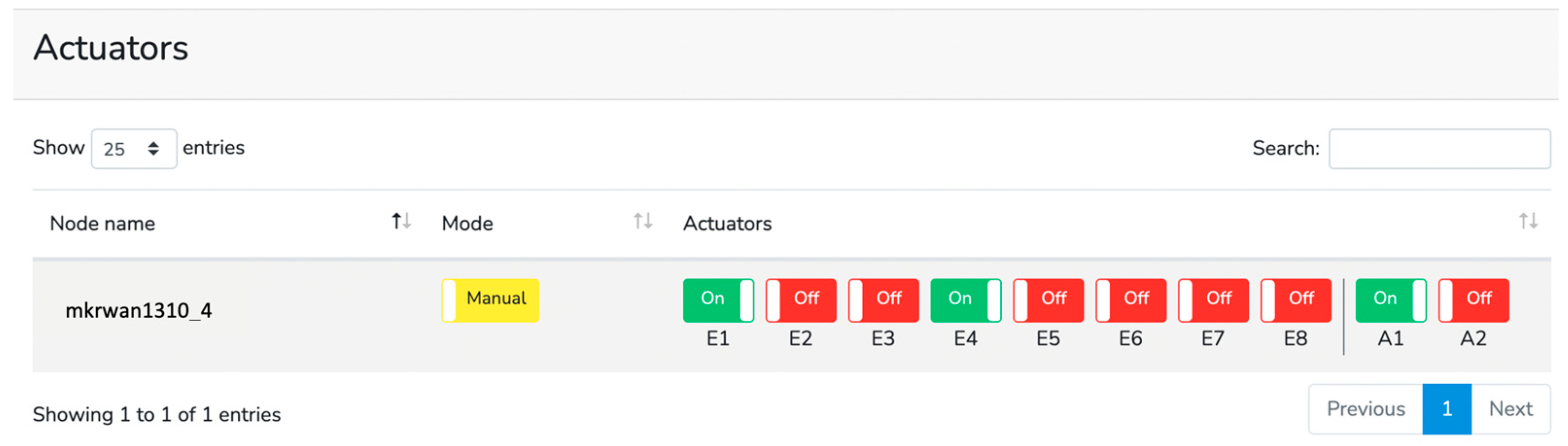1568x446 pixels.
Task: Toggle the Manual mode switch
Action: pyautogui.click(x=490, y=300)
